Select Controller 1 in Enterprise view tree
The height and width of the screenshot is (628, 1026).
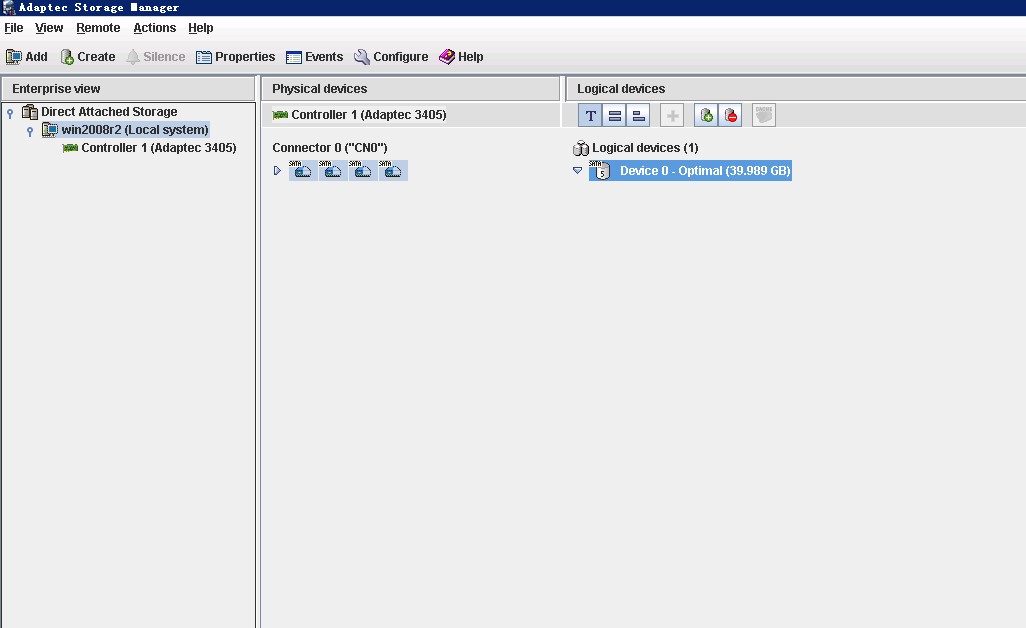coord(158,148)
